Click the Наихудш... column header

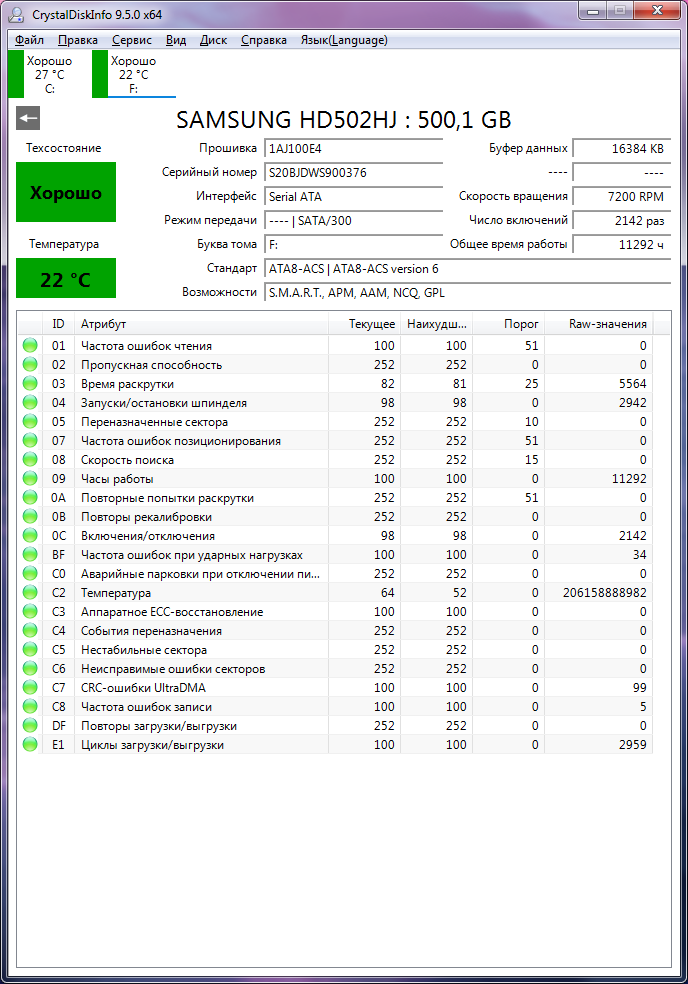point(436,324)
